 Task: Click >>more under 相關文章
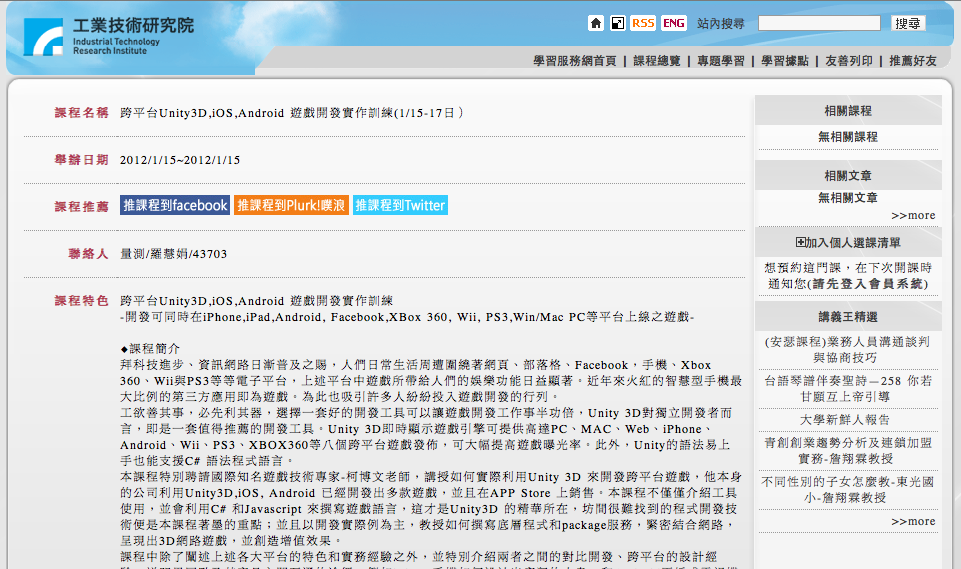[913, 215]
